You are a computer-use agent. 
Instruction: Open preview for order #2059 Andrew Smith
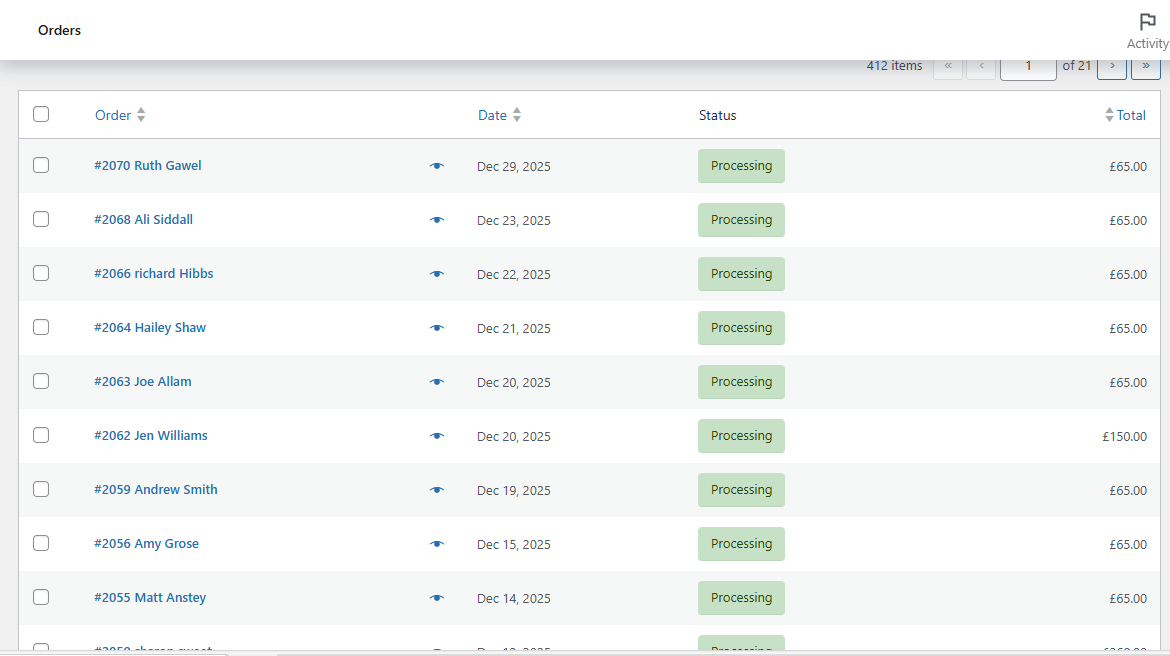click(437, 490)
